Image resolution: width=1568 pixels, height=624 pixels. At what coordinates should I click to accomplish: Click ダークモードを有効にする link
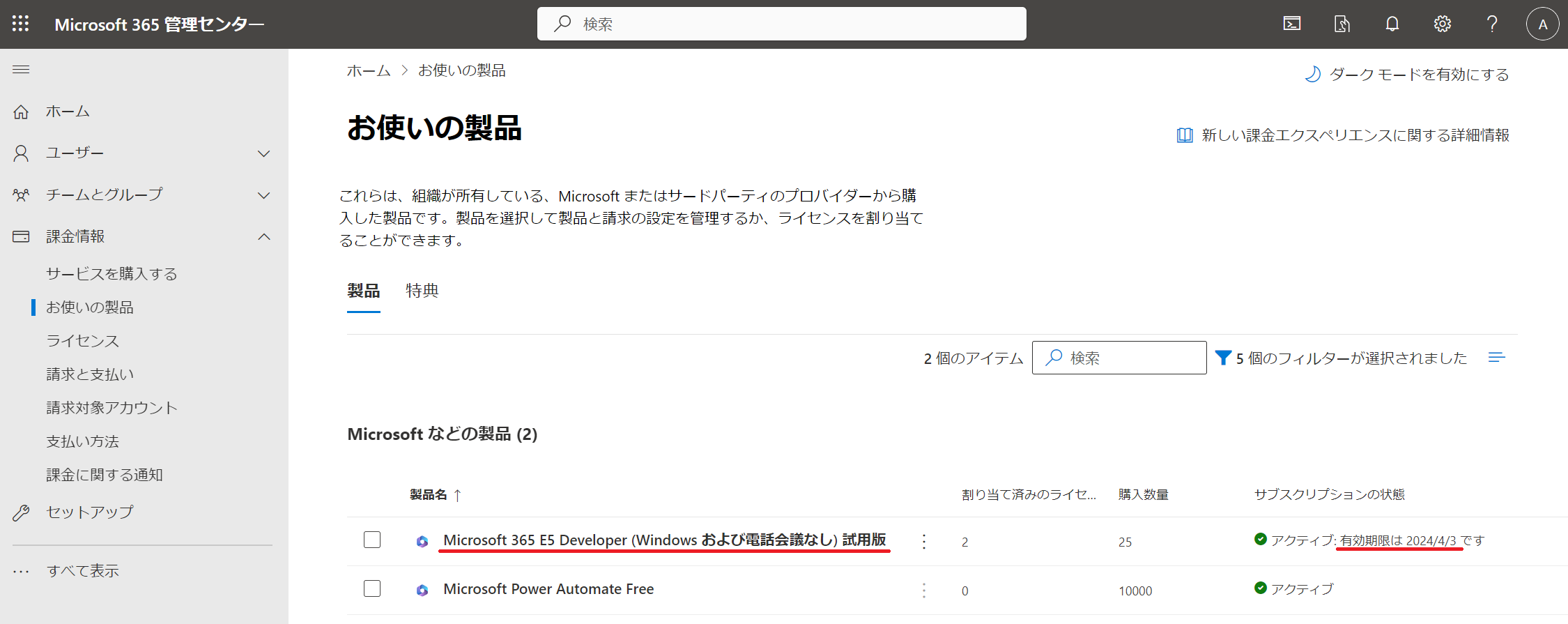coord(1419,75)
